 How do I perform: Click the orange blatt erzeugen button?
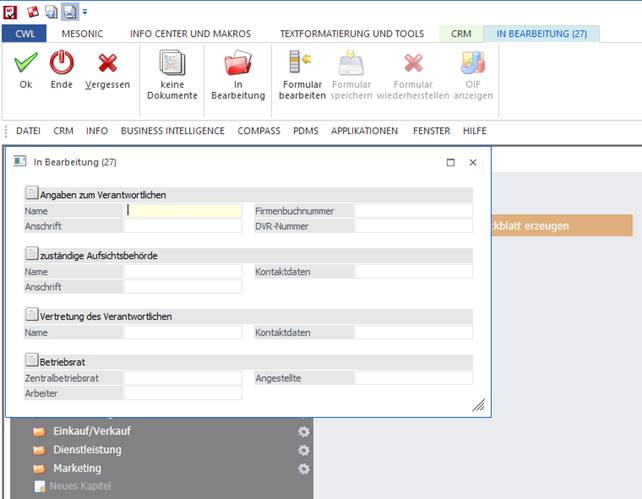[x=561, y=226]
